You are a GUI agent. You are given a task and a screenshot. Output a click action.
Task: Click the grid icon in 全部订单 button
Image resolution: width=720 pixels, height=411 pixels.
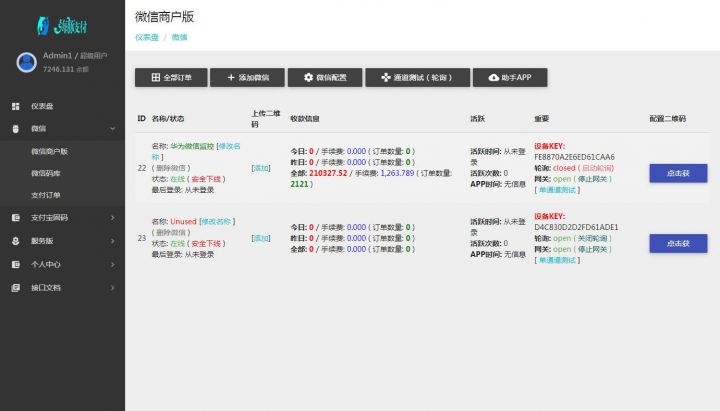(x=156, y=77)
